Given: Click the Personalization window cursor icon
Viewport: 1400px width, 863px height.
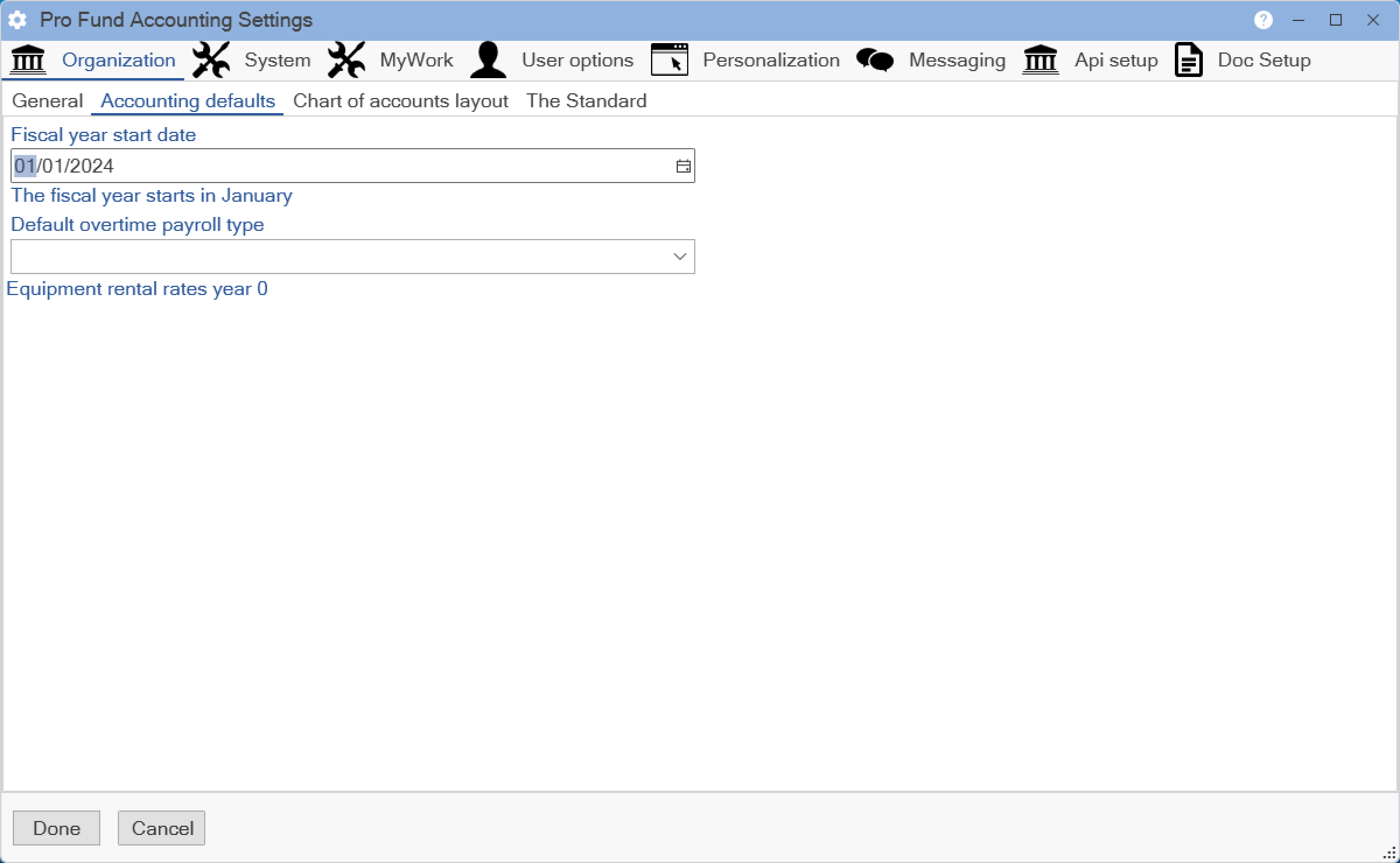Looking at the screenshot, I should (x=669, y=60).
